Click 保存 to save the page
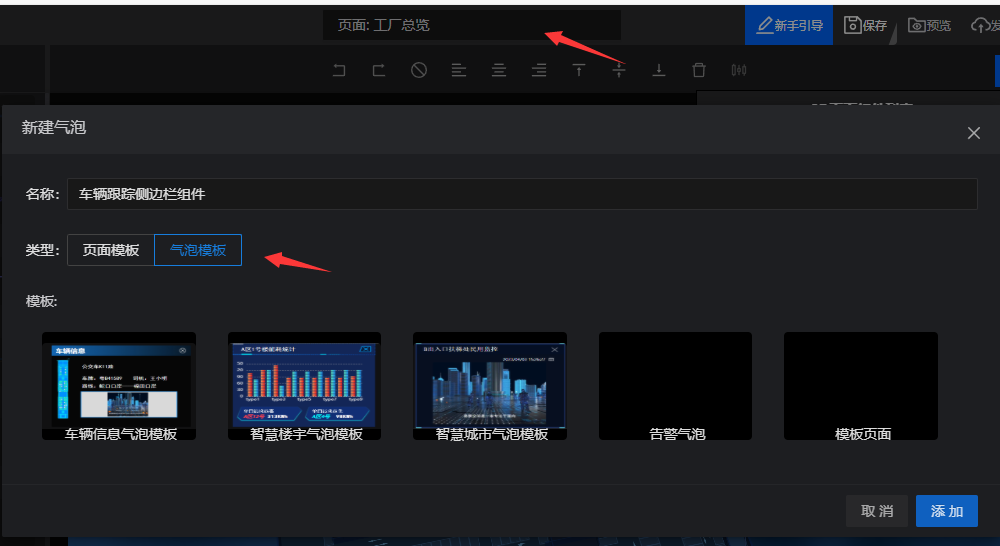The width and height of the screenshot is (1000, 546). pos(866,25)
